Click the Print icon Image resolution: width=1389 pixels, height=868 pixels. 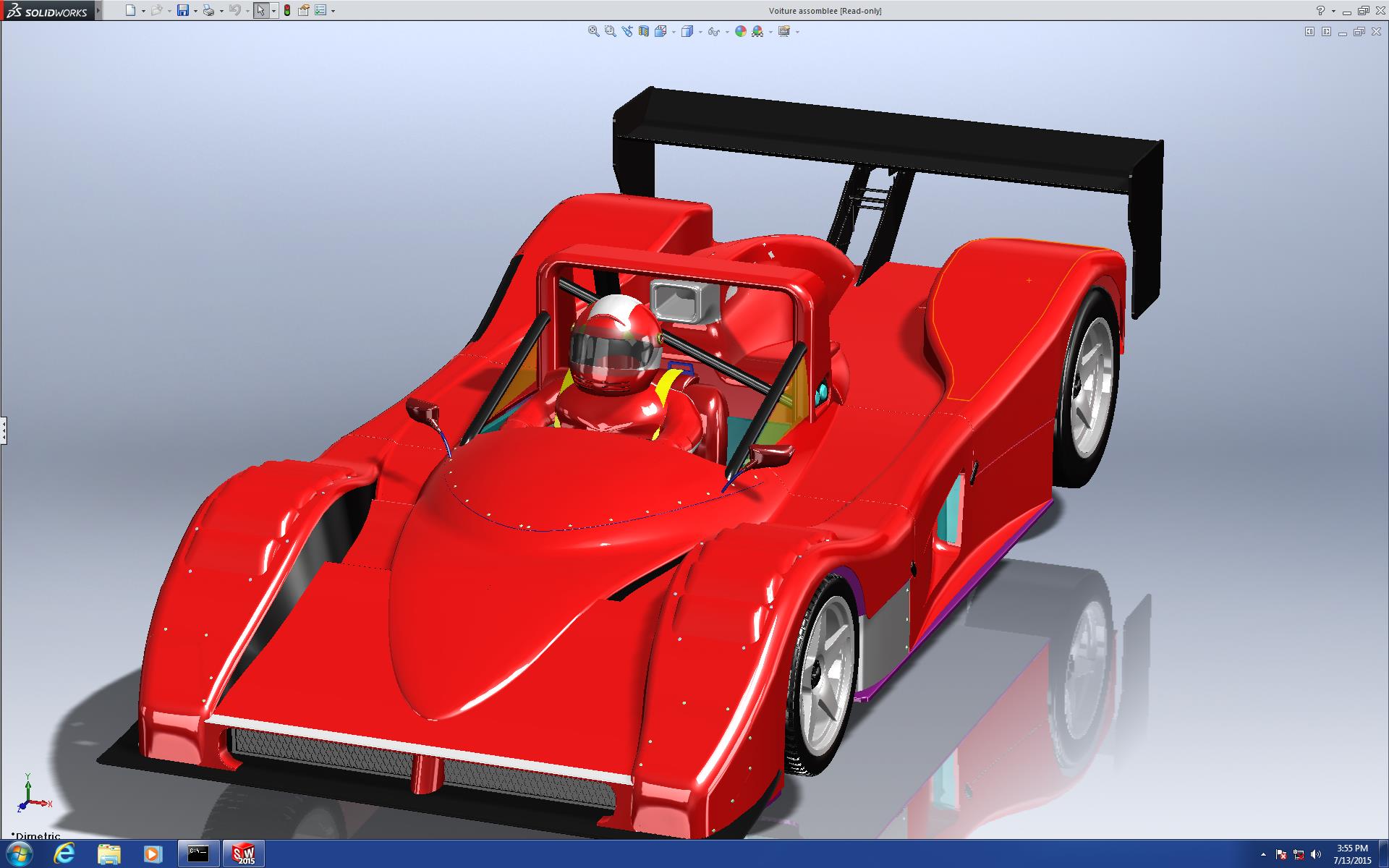pos(208,10)
